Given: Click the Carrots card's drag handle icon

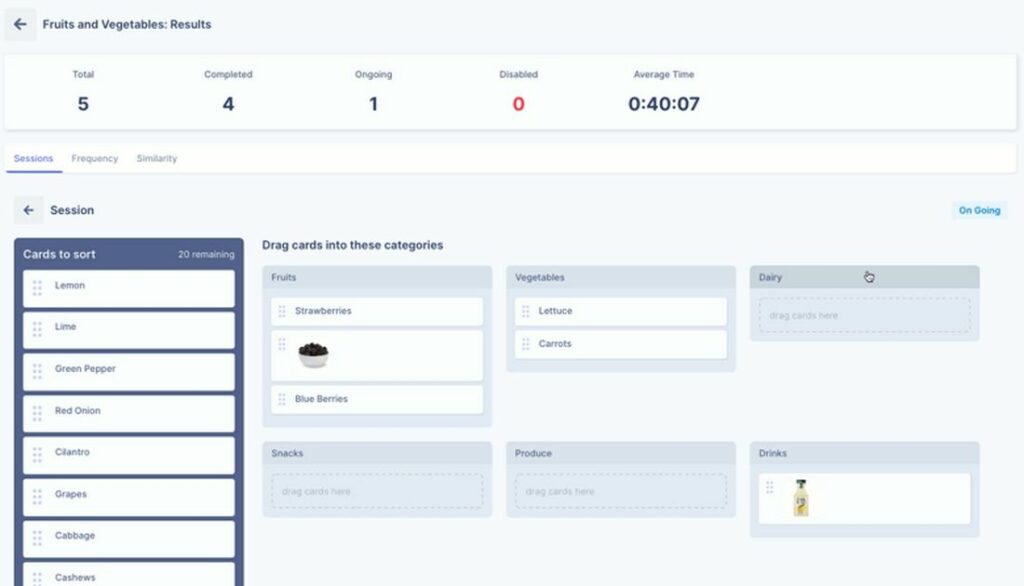Looking at the screenshot, I should click(525, 343).
